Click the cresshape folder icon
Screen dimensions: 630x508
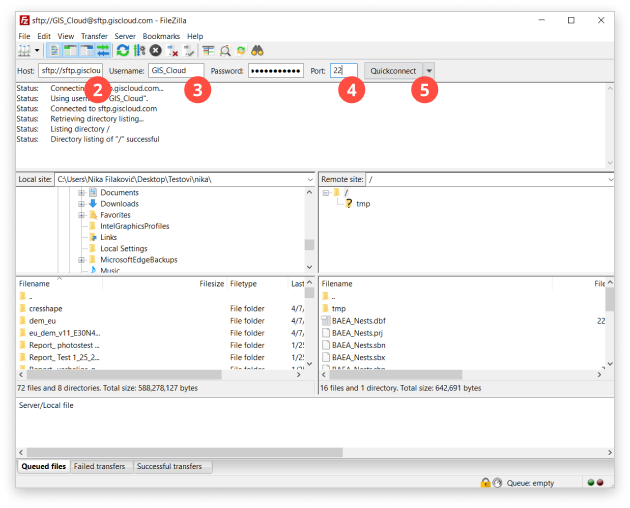click(x=22, y=309)
